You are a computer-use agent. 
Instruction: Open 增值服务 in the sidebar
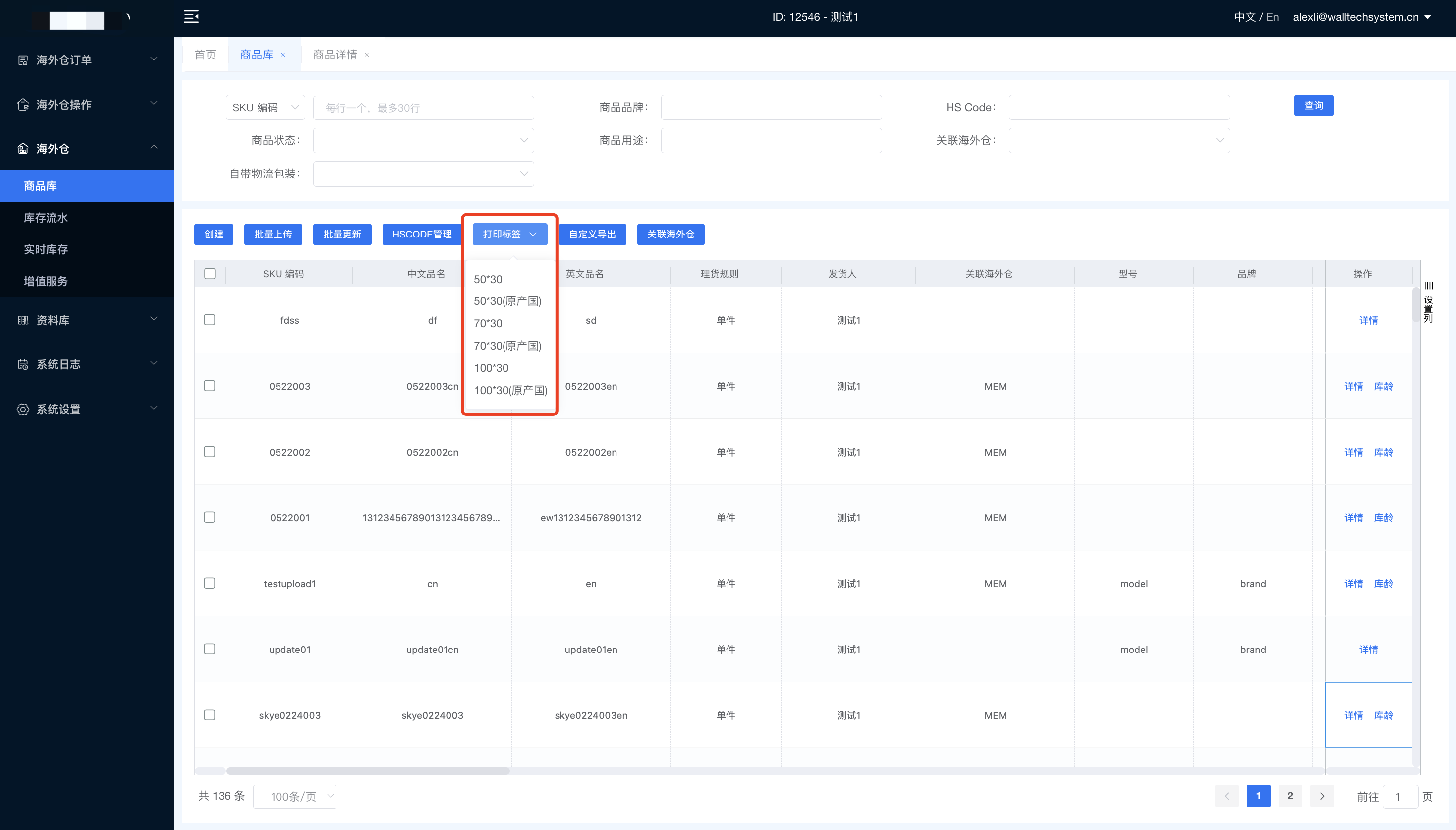[87, 281]
